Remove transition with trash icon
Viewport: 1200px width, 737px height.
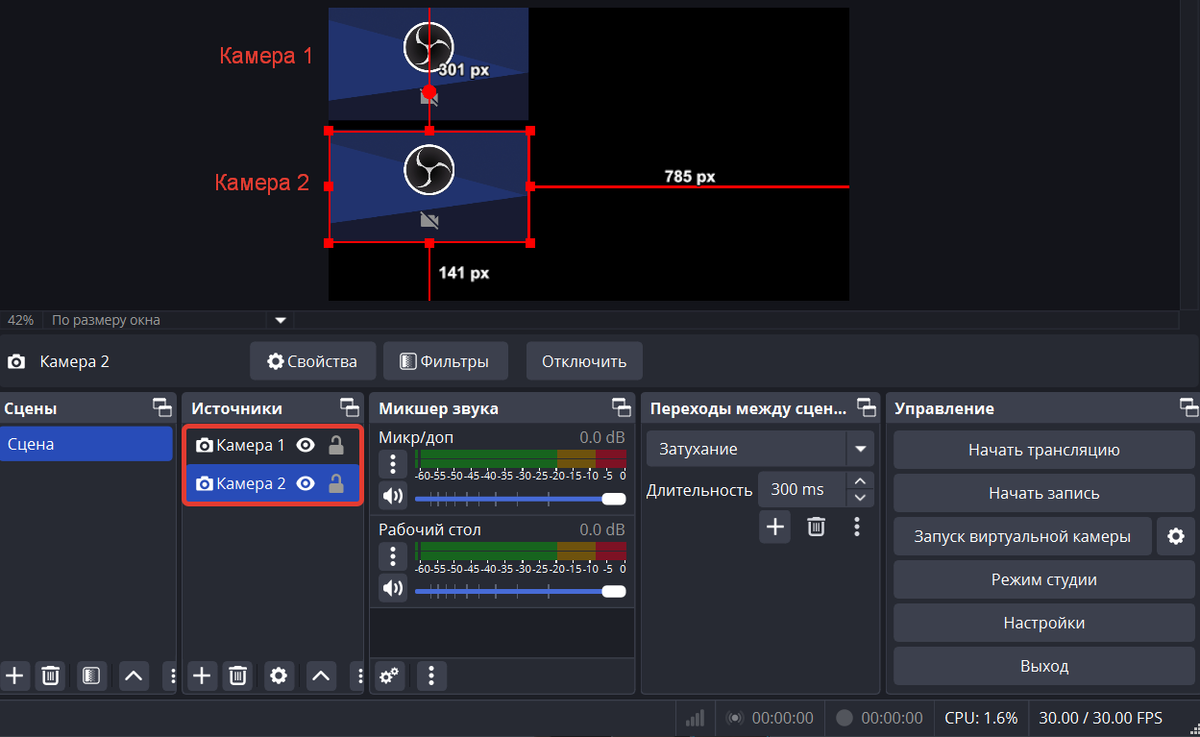coord(816,527)
